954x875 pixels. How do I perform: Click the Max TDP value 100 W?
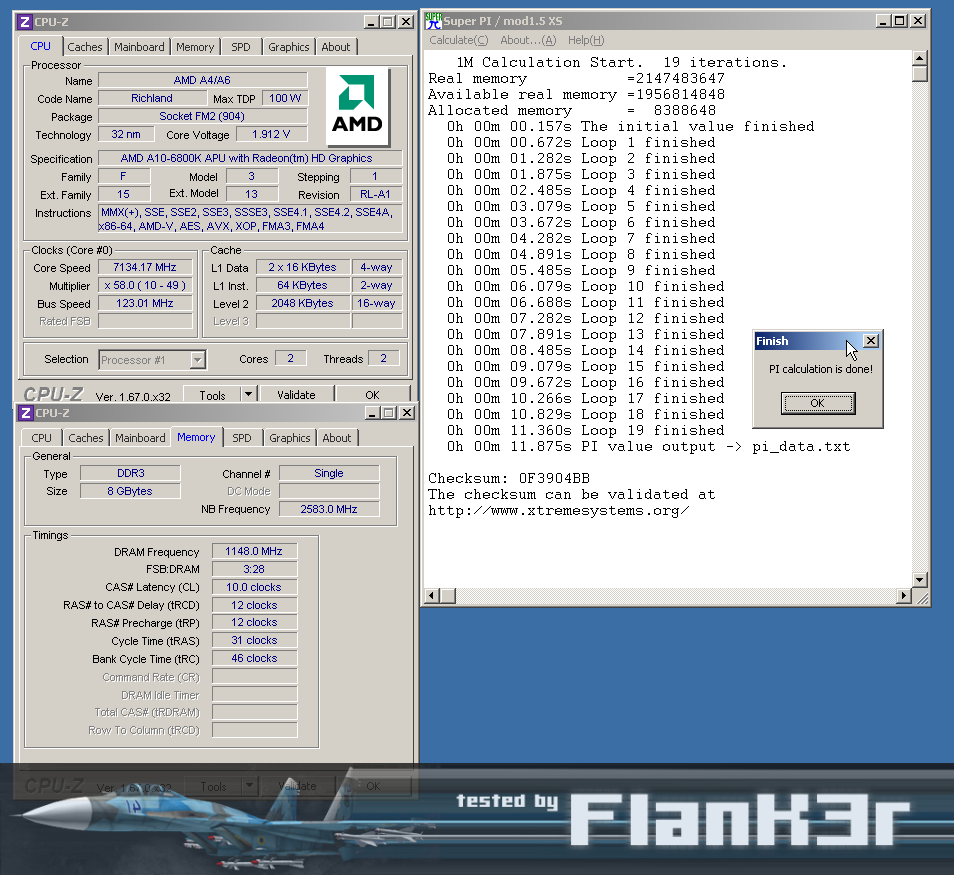[285, 98]
